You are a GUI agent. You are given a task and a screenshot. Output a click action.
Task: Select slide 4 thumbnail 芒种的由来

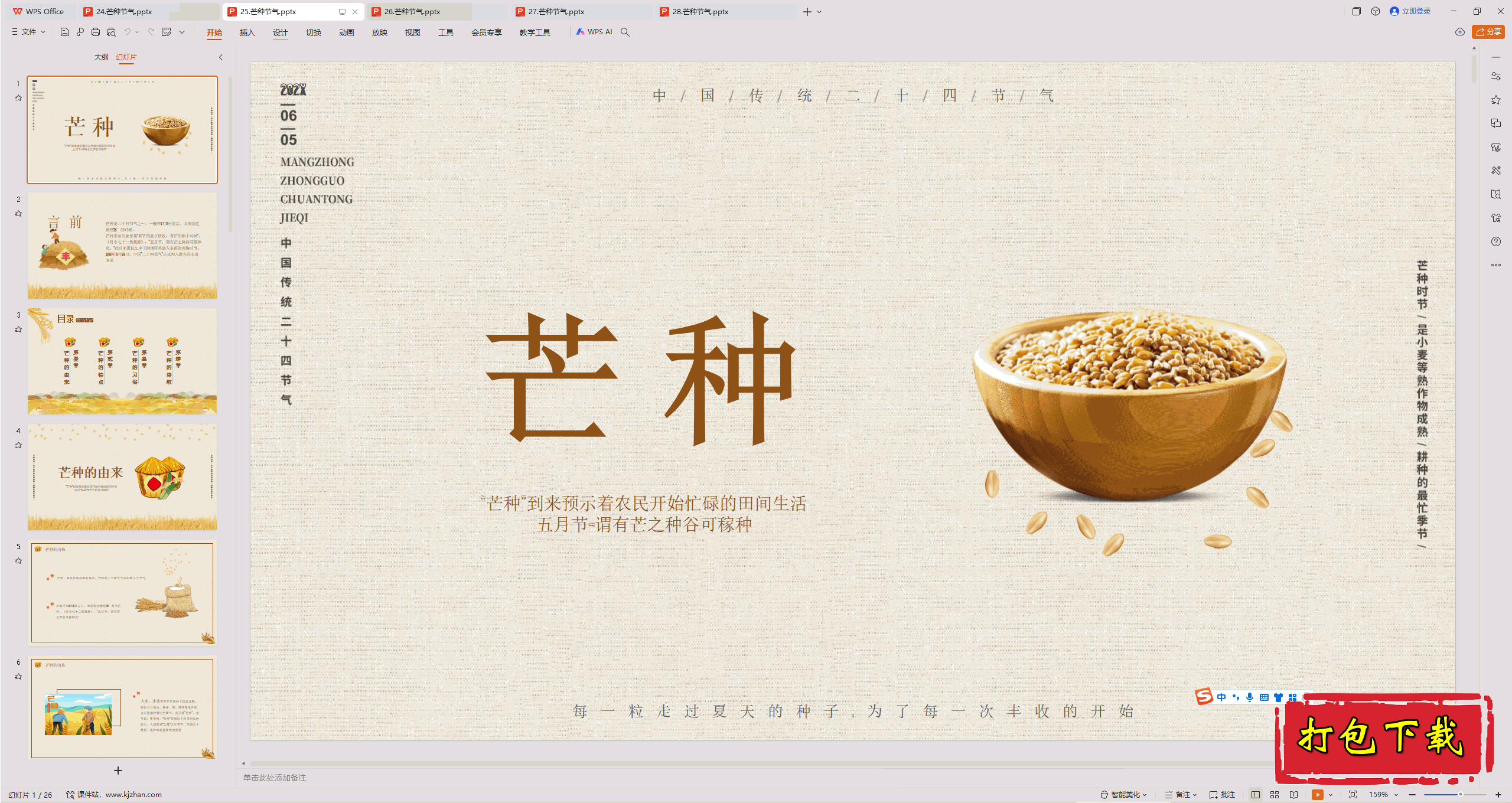tap(122, 476)
